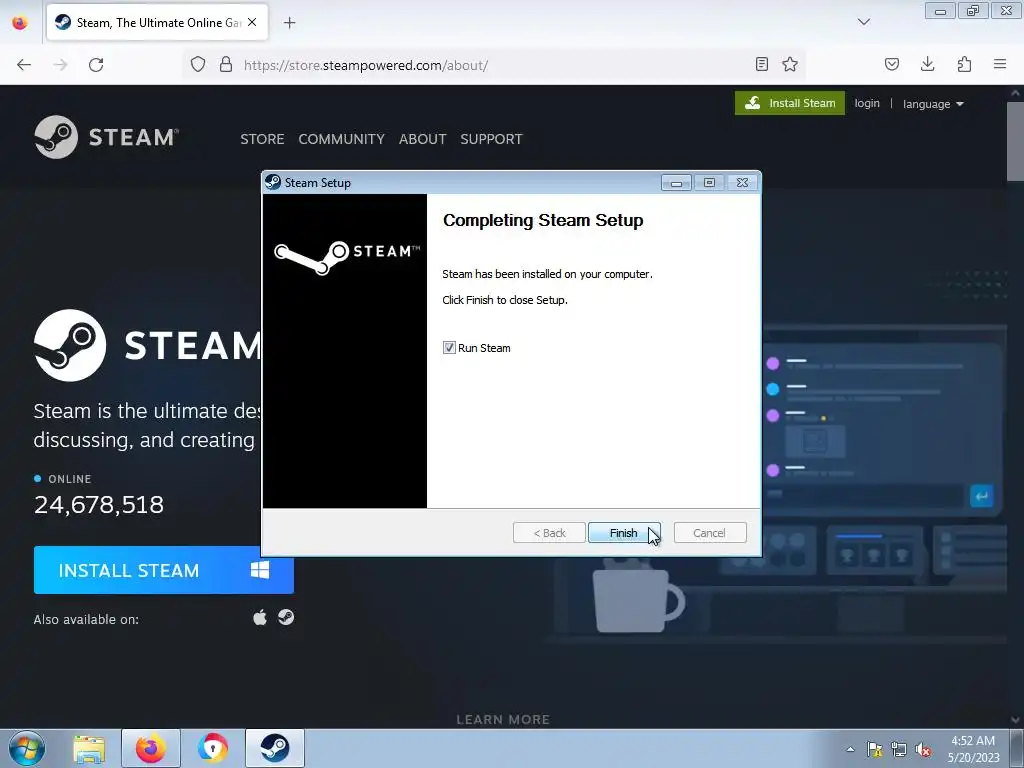Viewport: 1024px width, 768px height.
Task: Click the Firefox icon left of the tab strip
Action: pyautogui.click(x=20, y=22)
